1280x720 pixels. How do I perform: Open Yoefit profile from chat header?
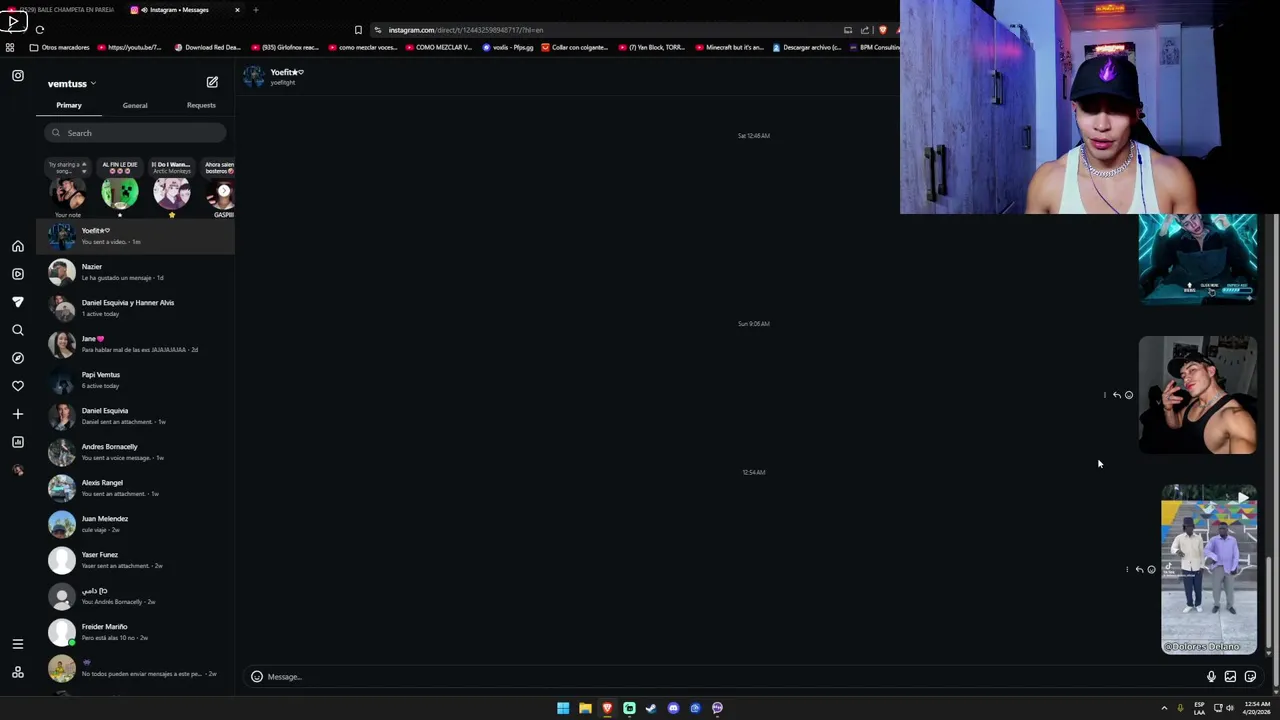tap(273, 76)
